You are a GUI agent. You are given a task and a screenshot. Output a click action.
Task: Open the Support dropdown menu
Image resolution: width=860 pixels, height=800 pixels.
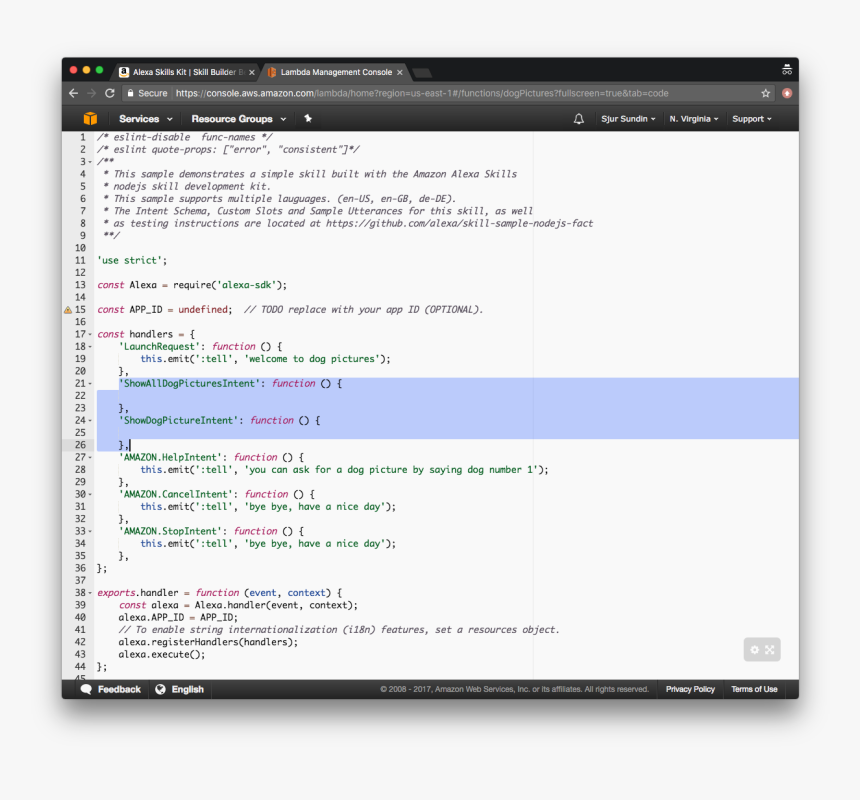752,118
